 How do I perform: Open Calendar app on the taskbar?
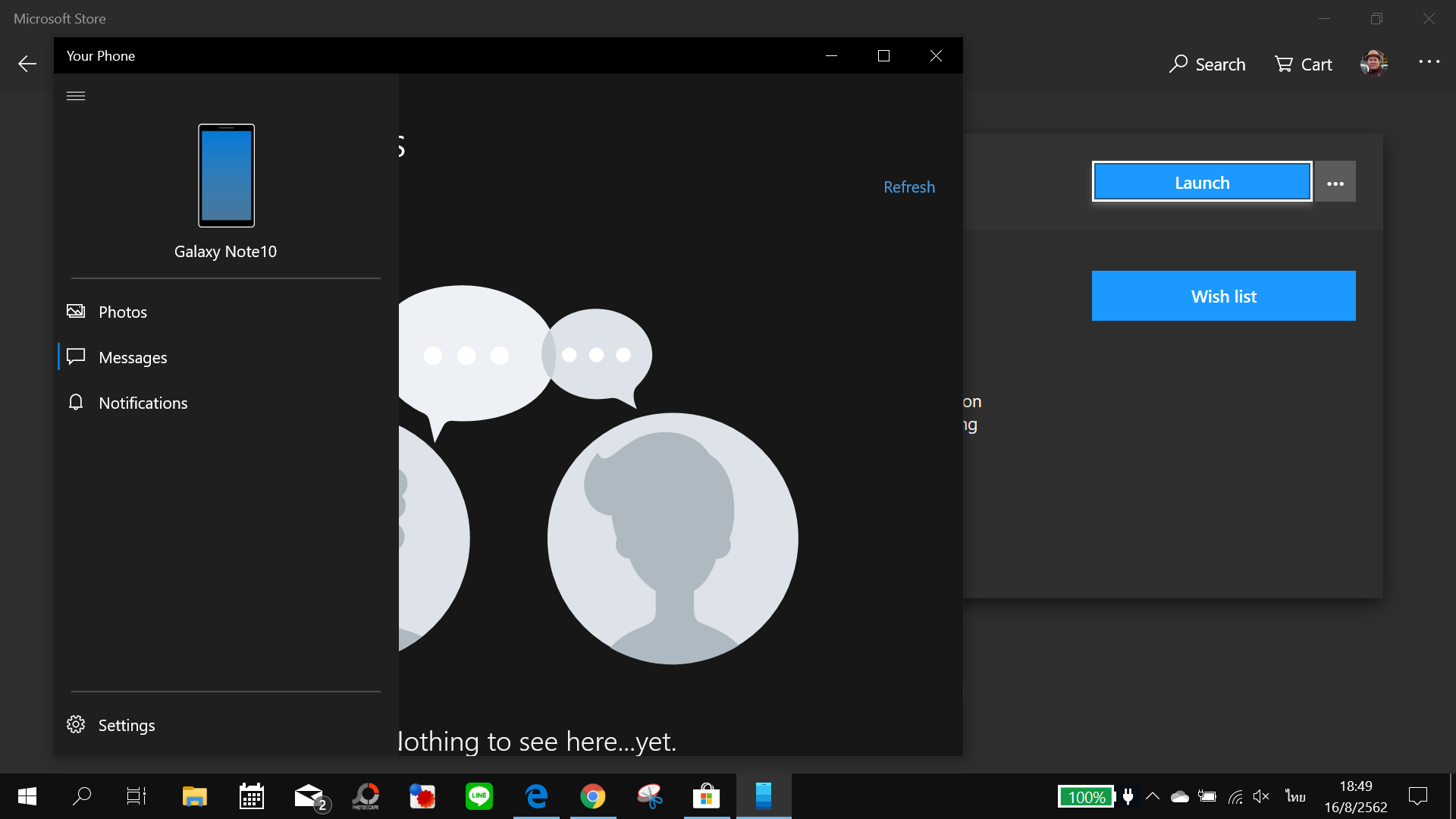pyautogui.click(x=252, y=796)
